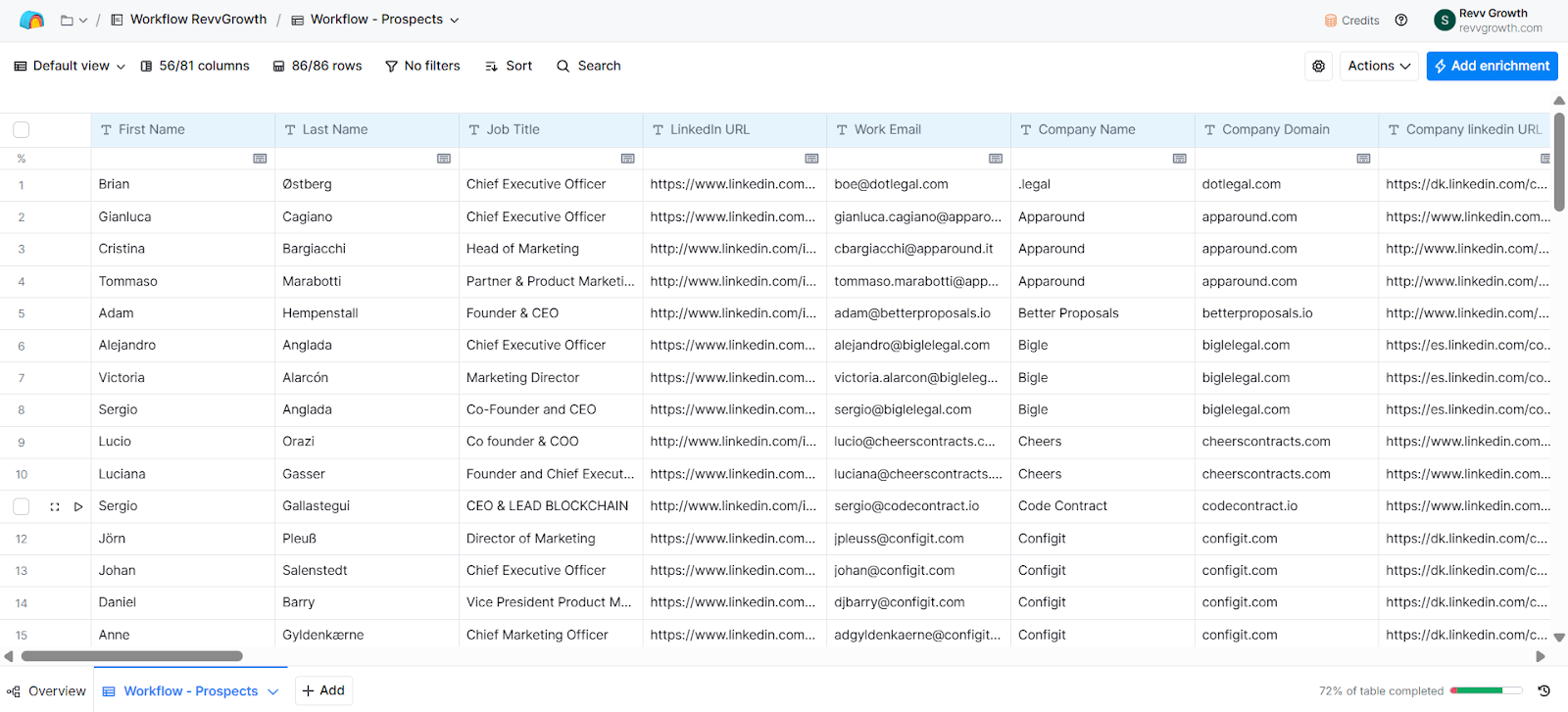1568x712 pixels.
Task: Open Job Title column filter icon
Action: [628, 159]
